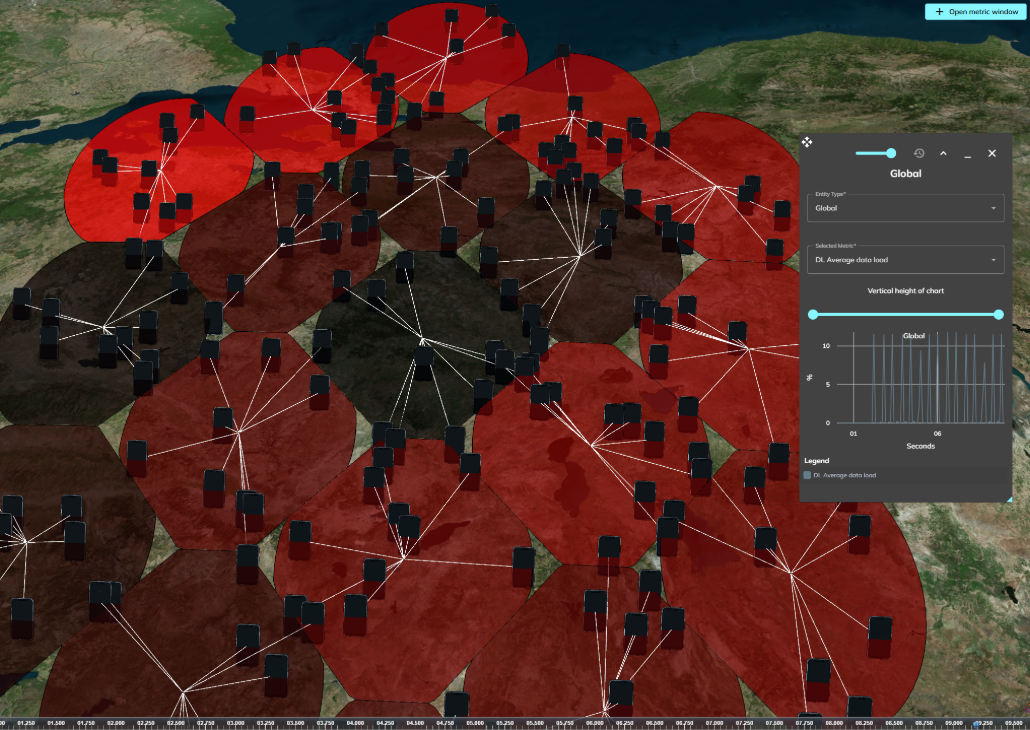Viewport: 1030px width, 730px height.
Task: Click the 02.000 mark on the timeline
Action: click(116, 722)
